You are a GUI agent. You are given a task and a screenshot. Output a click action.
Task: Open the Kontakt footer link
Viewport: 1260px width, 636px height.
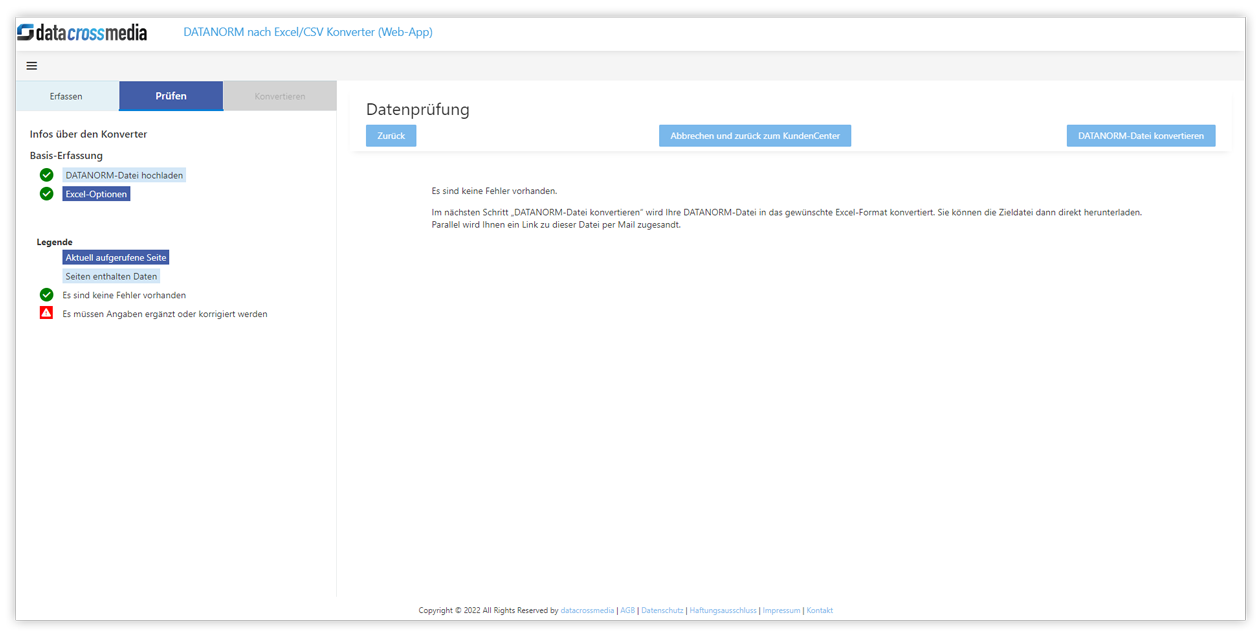820,610
